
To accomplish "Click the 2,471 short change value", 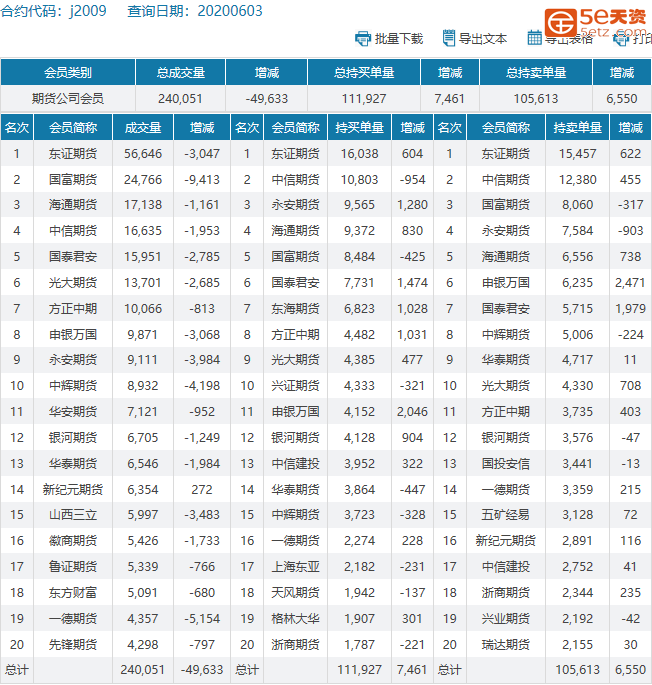I will tap(630, 283).
